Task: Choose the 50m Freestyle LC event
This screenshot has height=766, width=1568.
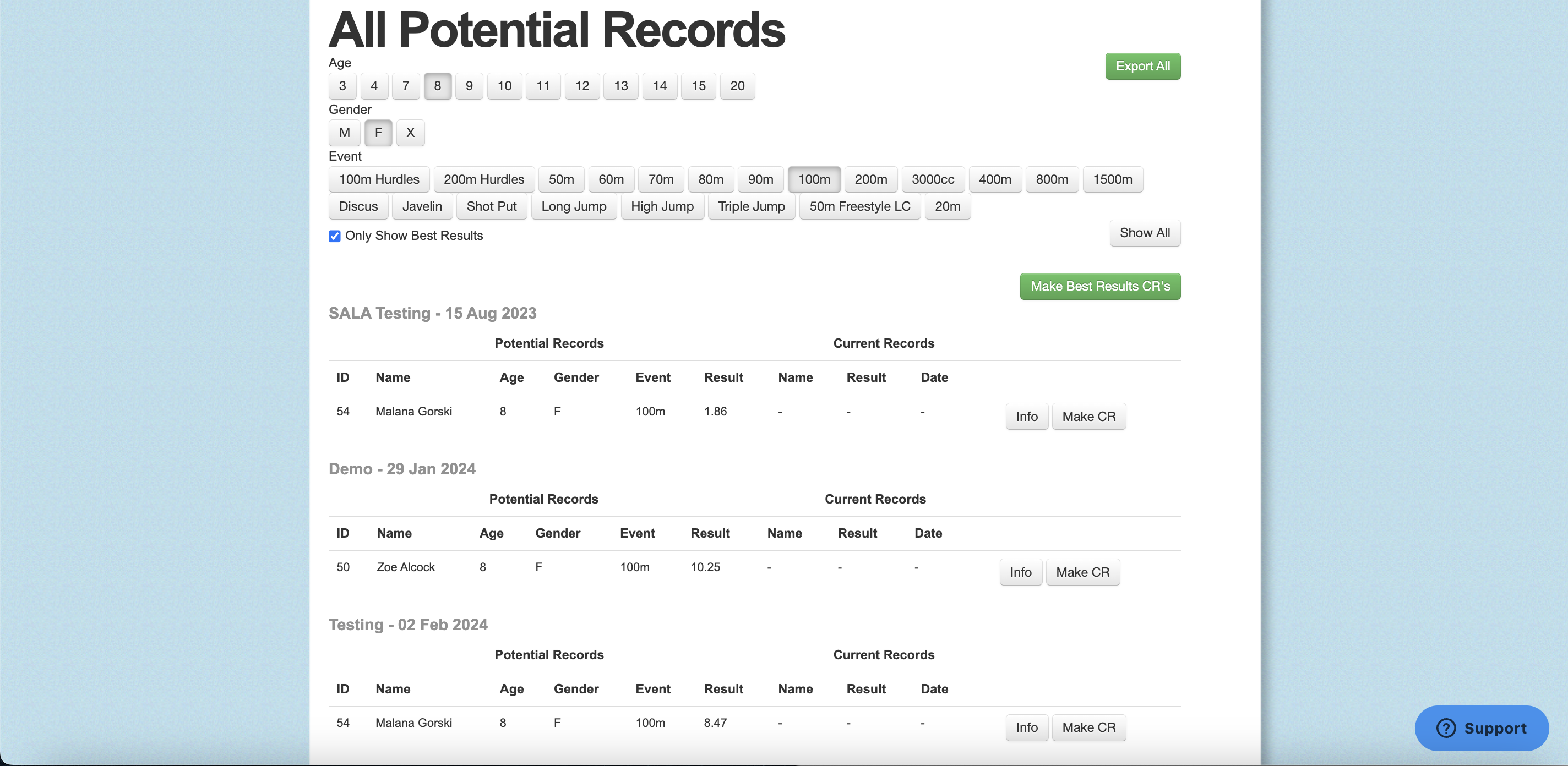Action: [x=860, y=206]
